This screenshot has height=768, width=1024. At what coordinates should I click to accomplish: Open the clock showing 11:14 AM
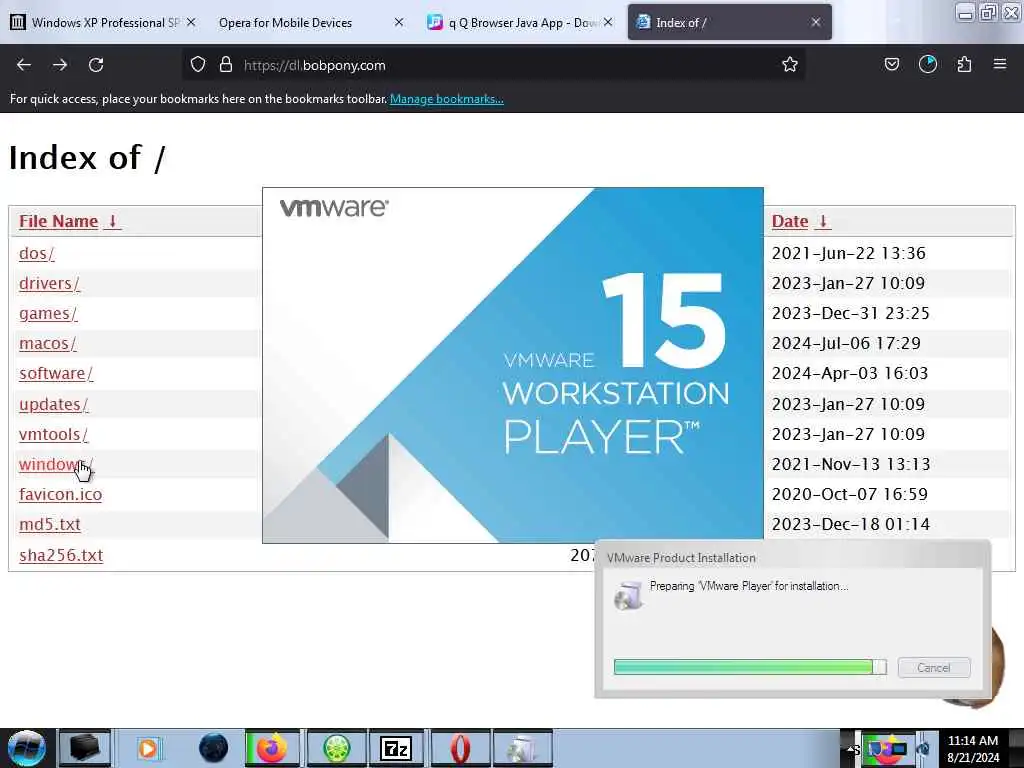pos(973,749)
